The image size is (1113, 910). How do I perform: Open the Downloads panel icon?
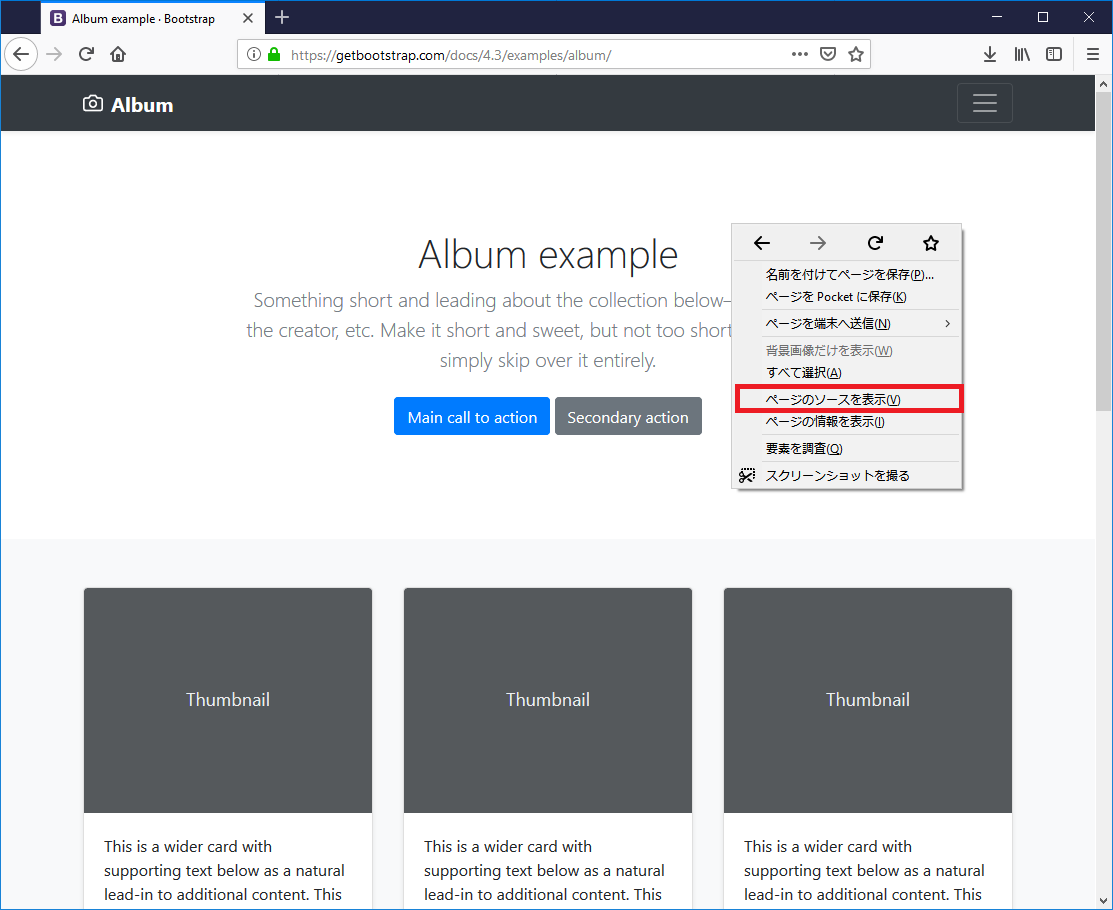[x=989, y=54]
